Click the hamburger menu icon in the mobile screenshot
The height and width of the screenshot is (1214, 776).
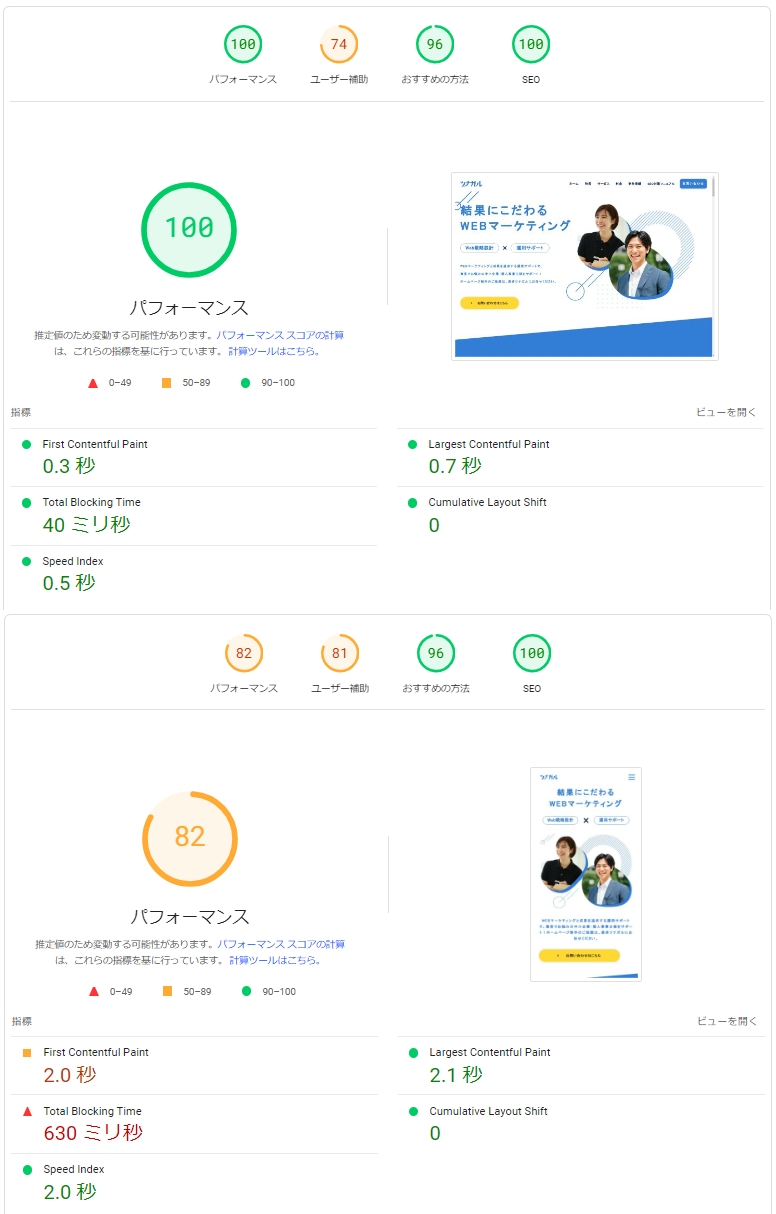tap(631, 777)
